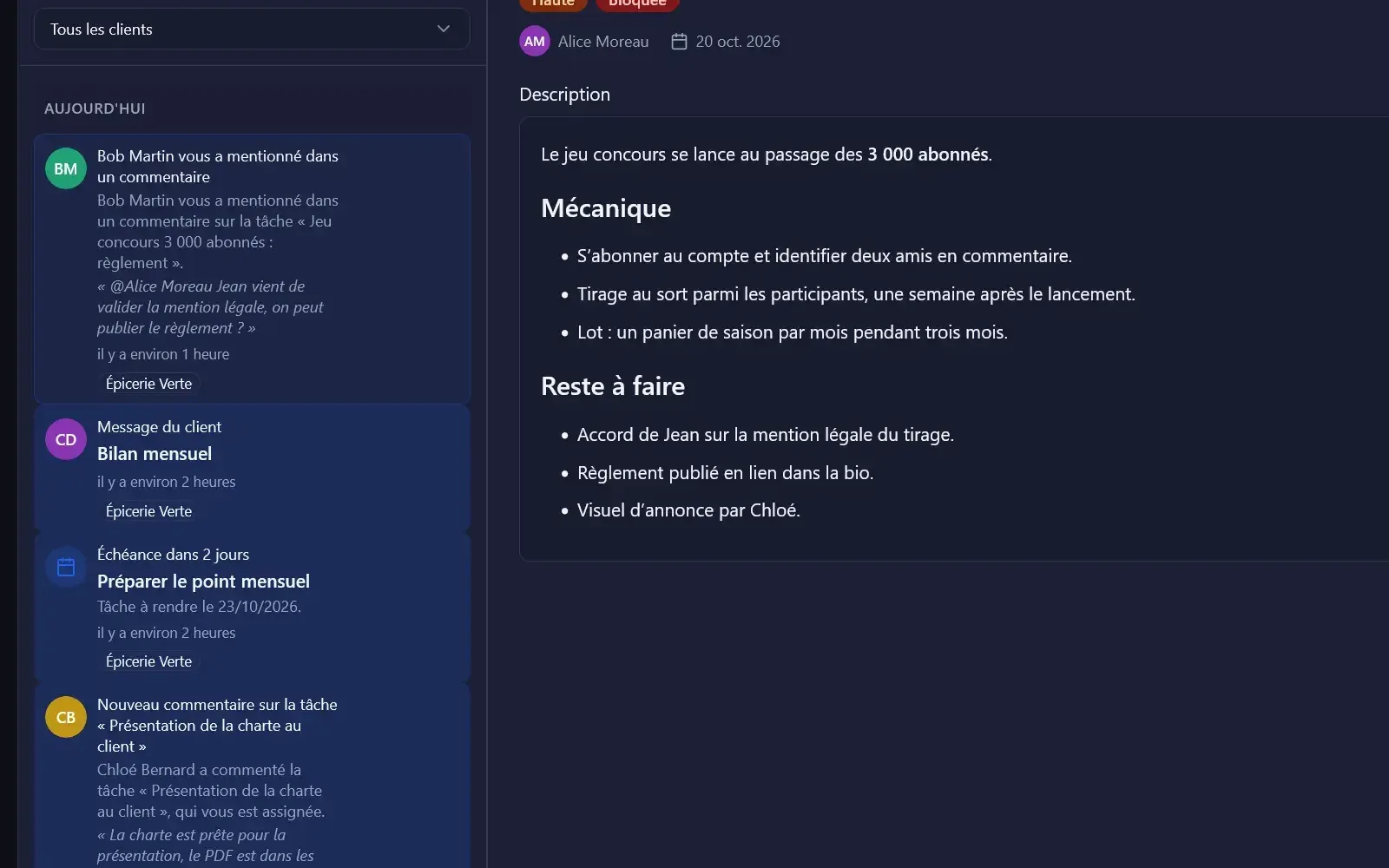
Task: Click bullet Règlement publié en lien dans la bio
Action: [725, 473]
